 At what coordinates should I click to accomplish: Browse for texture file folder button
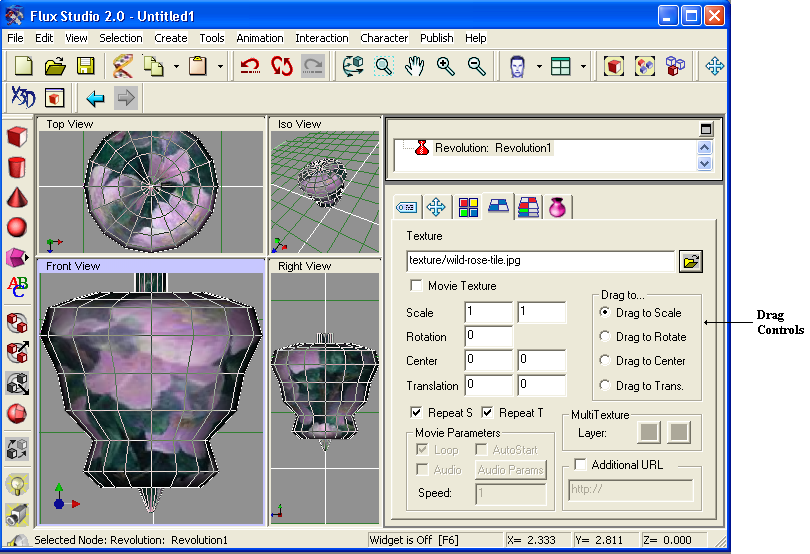[691, 261]
